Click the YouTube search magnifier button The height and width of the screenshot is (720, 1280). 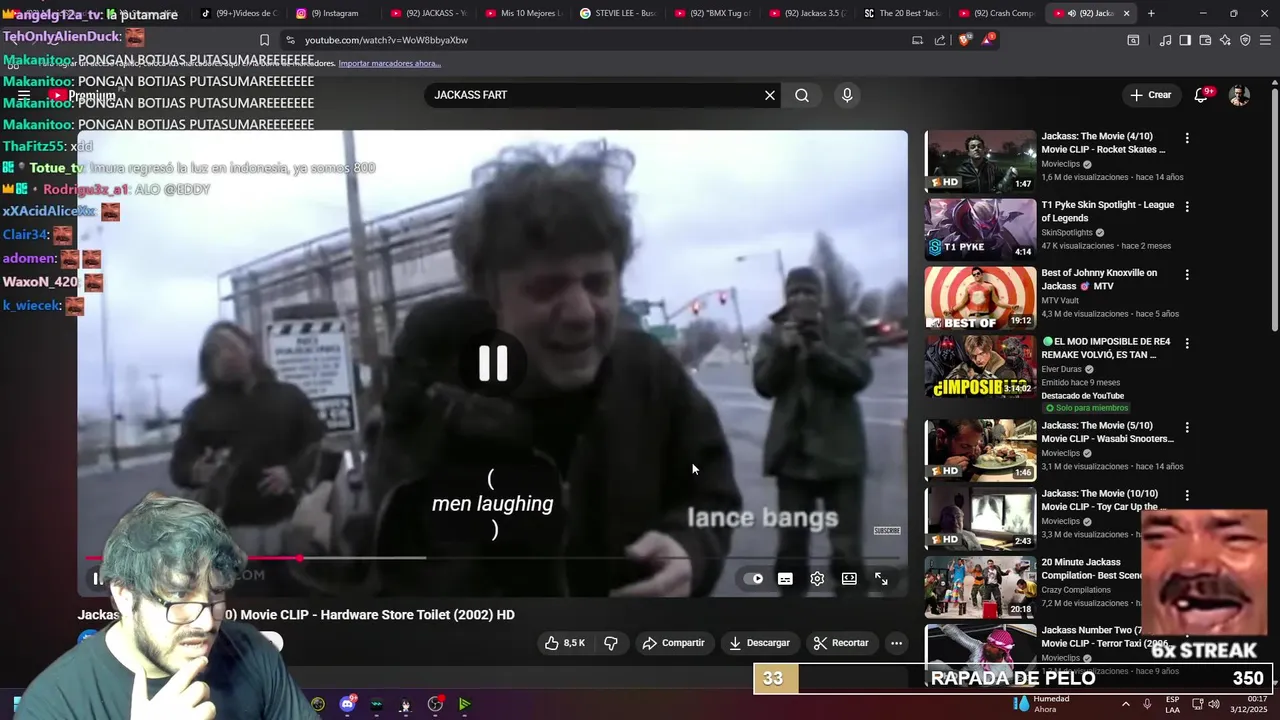(802, 95)
